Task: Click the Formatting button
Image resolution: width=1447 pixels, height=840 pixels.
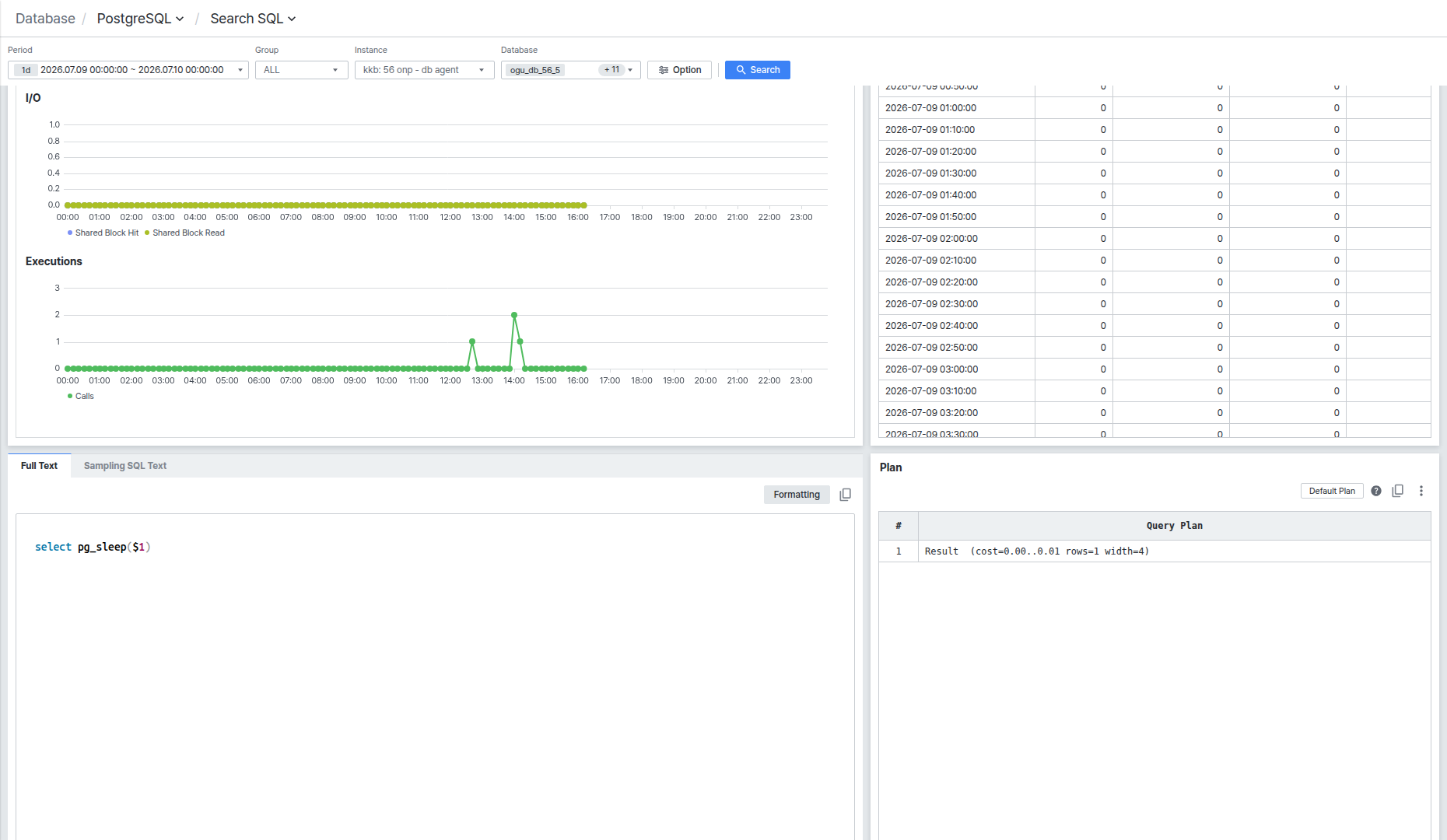Action: (x=797, y=495)
